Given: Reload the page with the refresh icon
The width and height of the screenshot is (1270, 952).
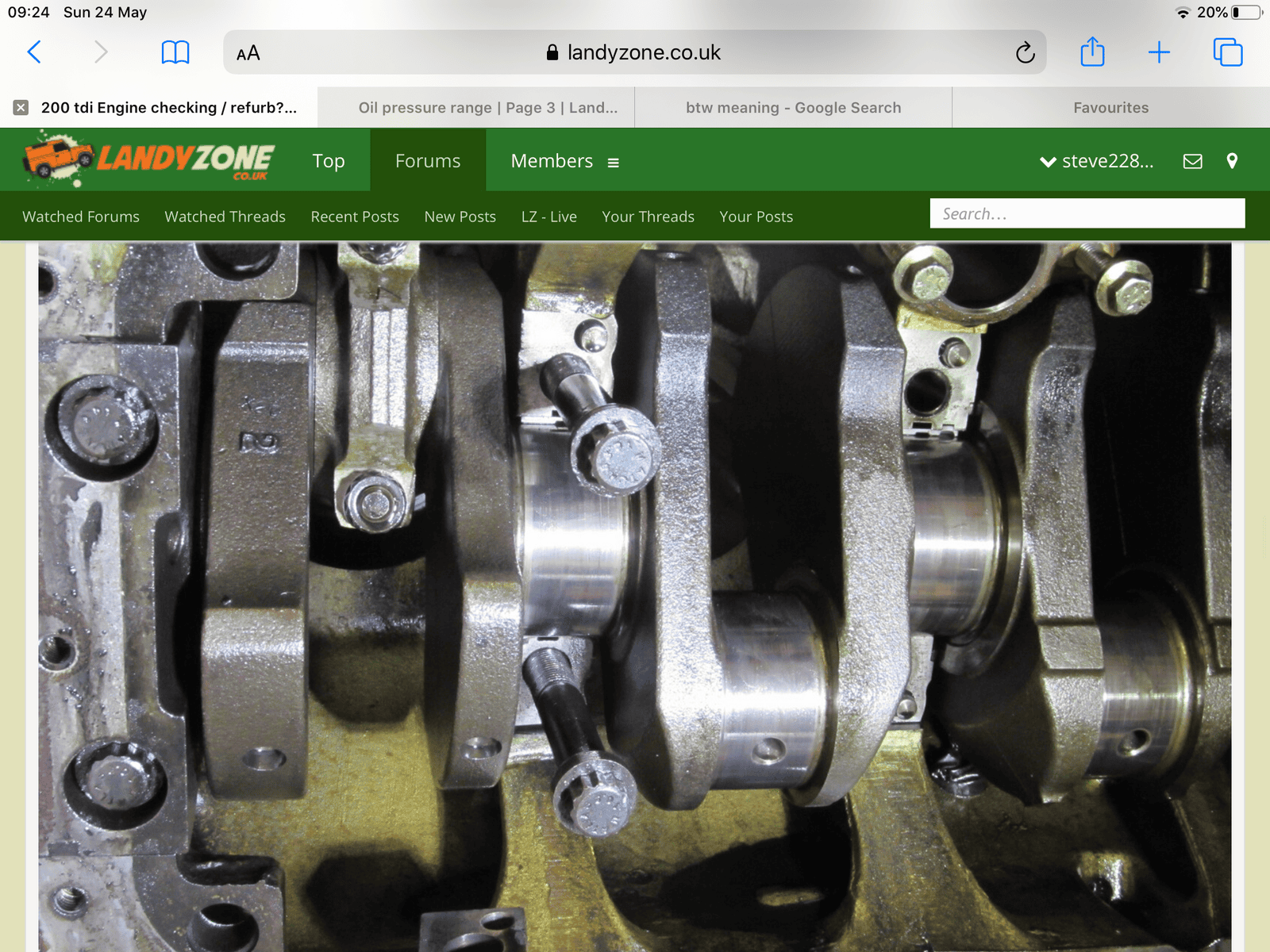Looking at the screenshot, I should tap(1025, 52).
